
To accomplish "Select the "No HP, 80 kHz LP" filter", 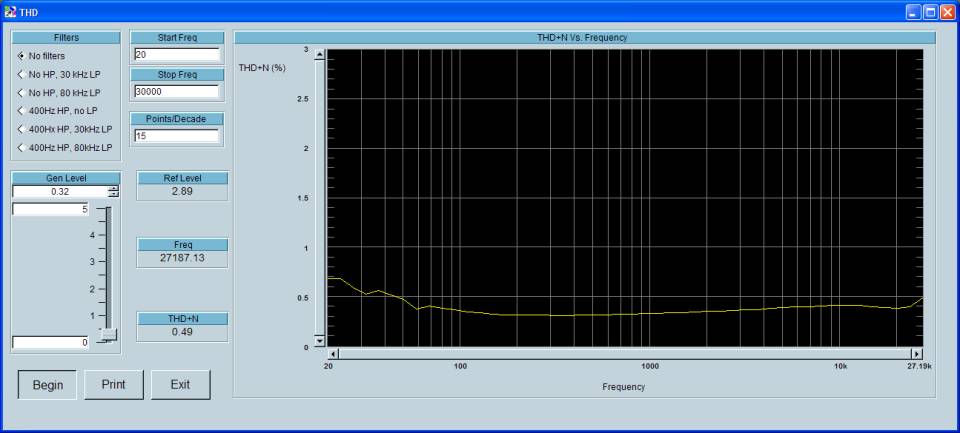I will point(21,92).
